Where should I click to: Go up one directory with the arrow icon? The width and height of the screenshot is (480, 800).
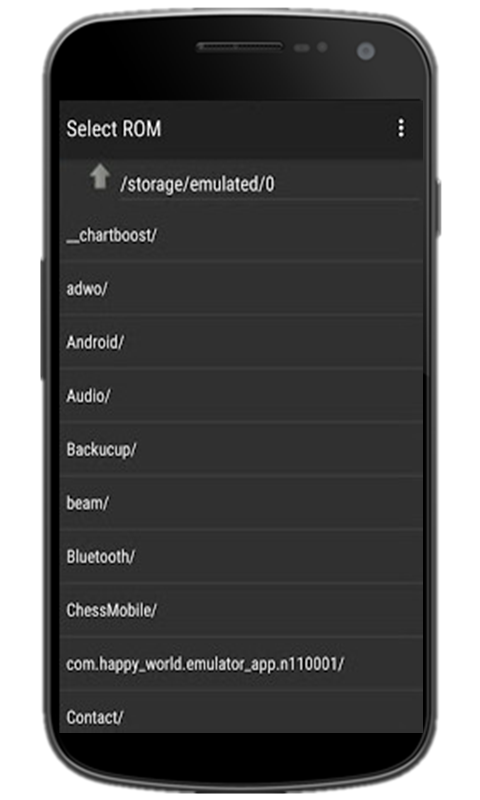click(100, 177)
